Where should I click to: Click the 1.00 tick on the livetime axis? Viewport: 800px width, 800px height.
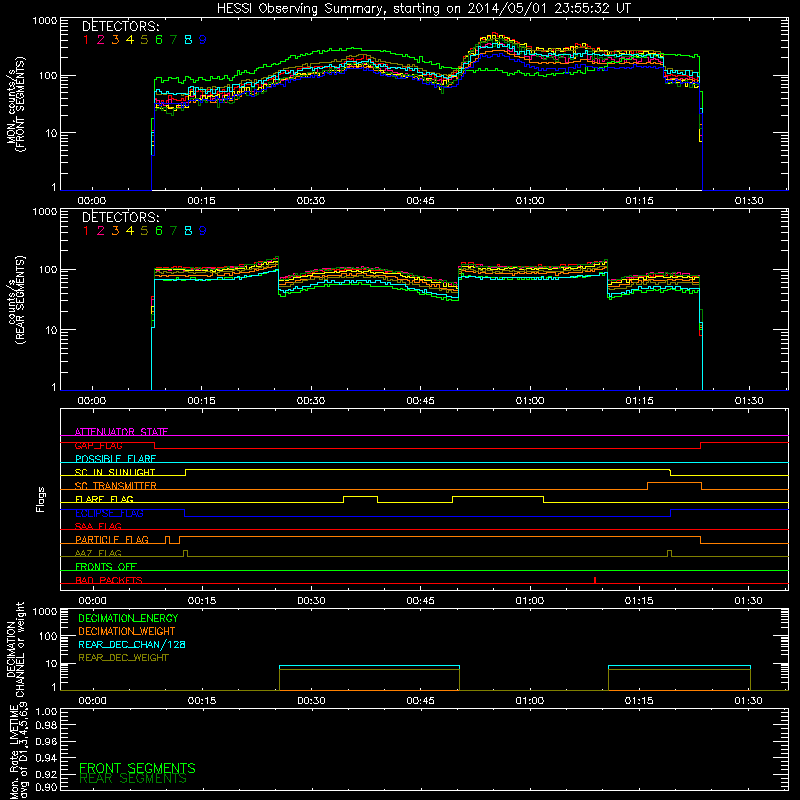tap(46, 711)
